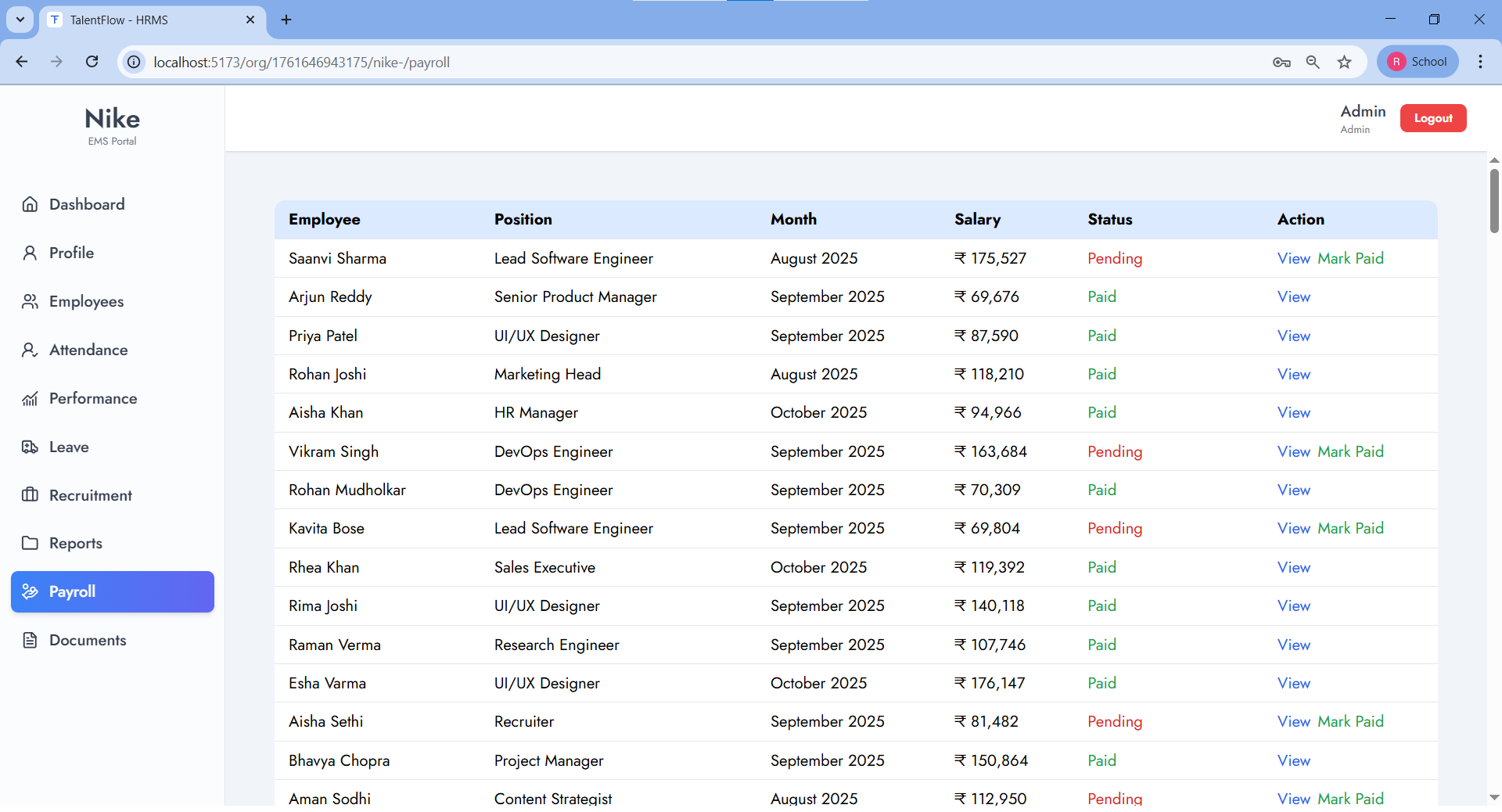Go back with browser back arrow
Viewport: 1502px width, 812px height.
point(22,62)
